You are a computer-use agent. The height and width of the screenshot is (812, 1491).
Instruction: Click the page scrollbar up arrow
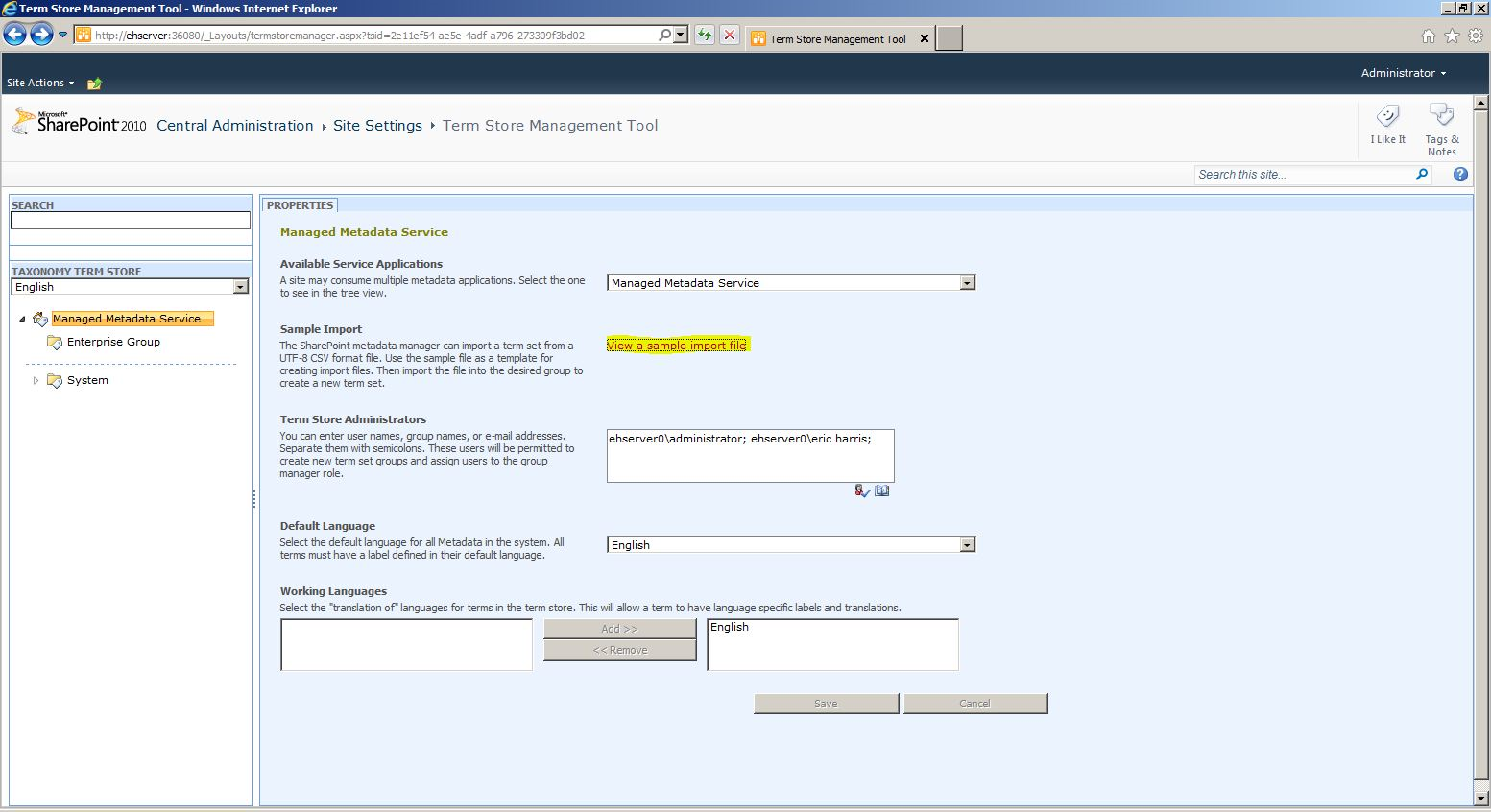coord(1481,103)
